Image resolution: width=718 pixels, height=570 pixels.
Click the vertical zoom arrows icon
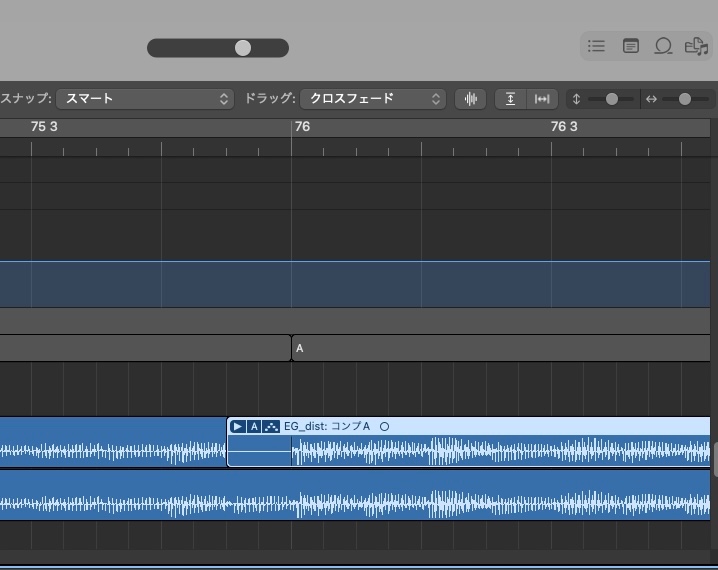click(576, 99)
